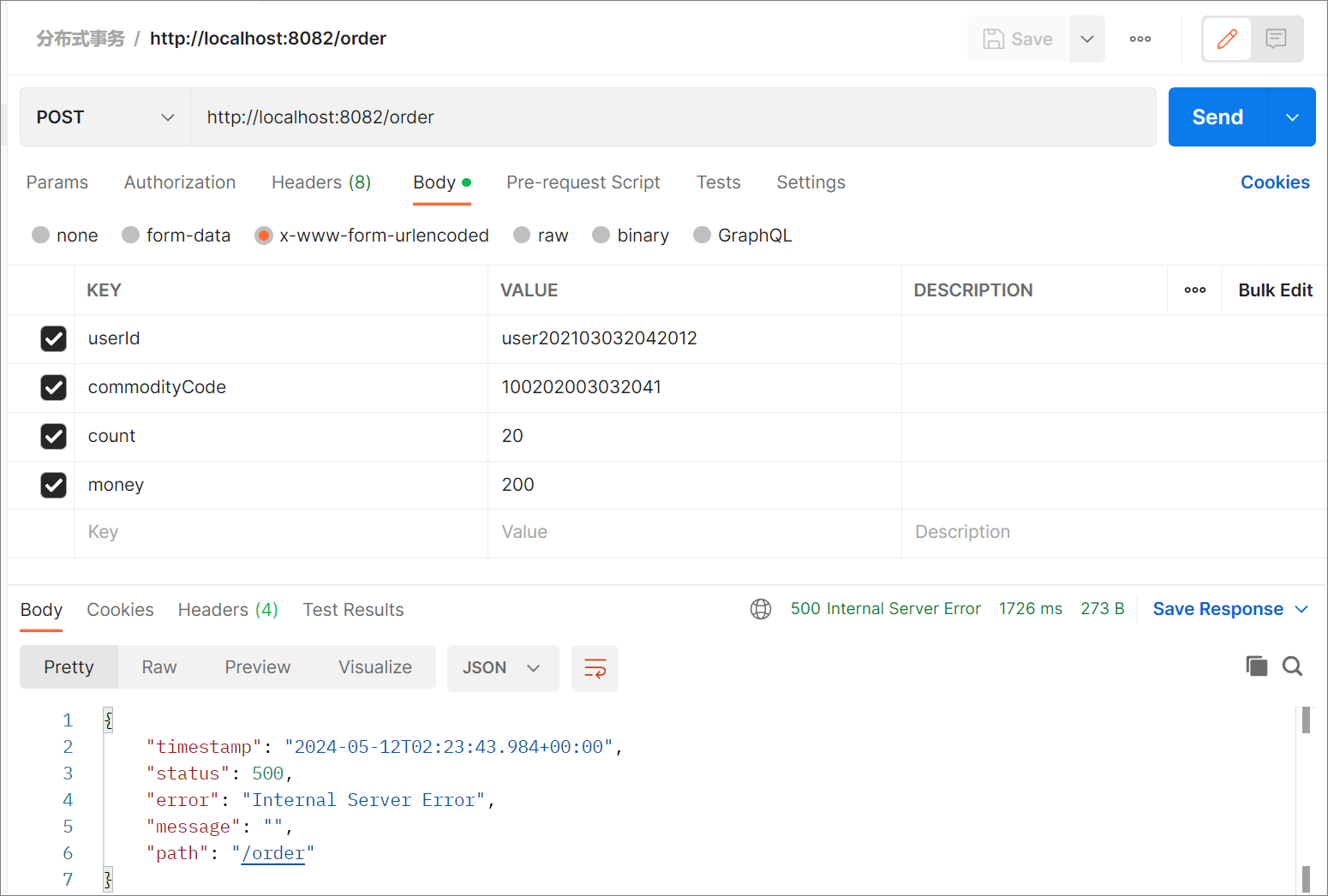Click Save Response
This screenshot has height=896, width=1328.
[1217, 609]
